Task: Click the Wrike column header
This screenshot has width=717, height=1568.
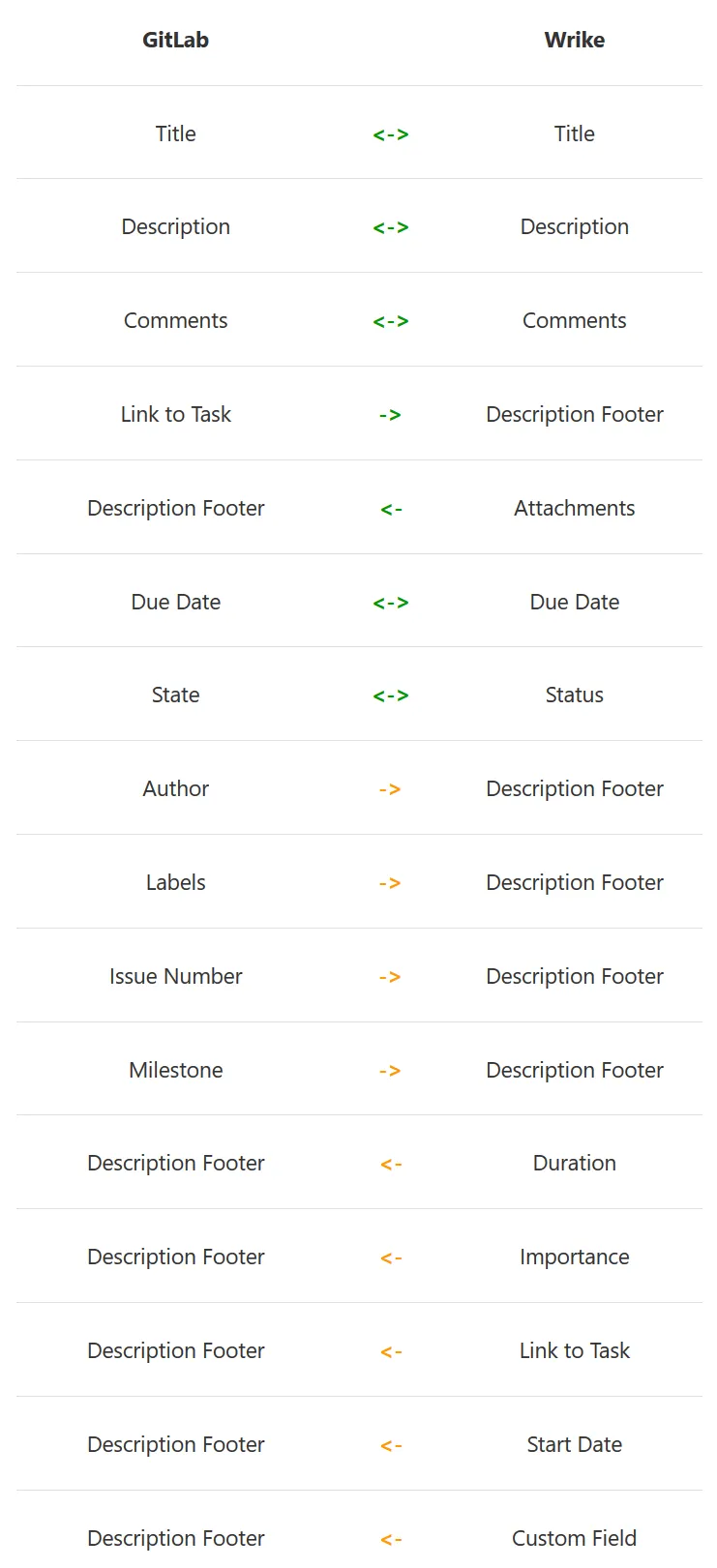Action: click(575, 40)
